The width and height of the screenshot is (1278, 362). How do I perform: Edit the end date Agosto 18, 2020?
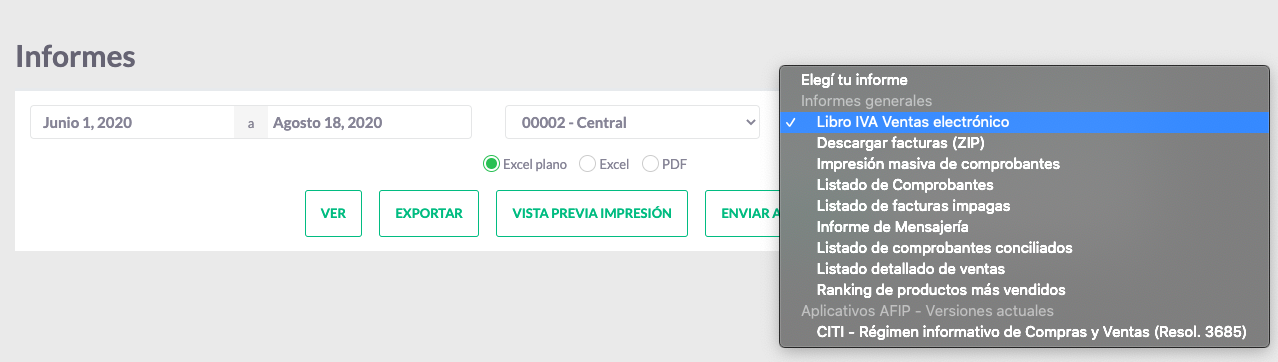click(369, 123)
